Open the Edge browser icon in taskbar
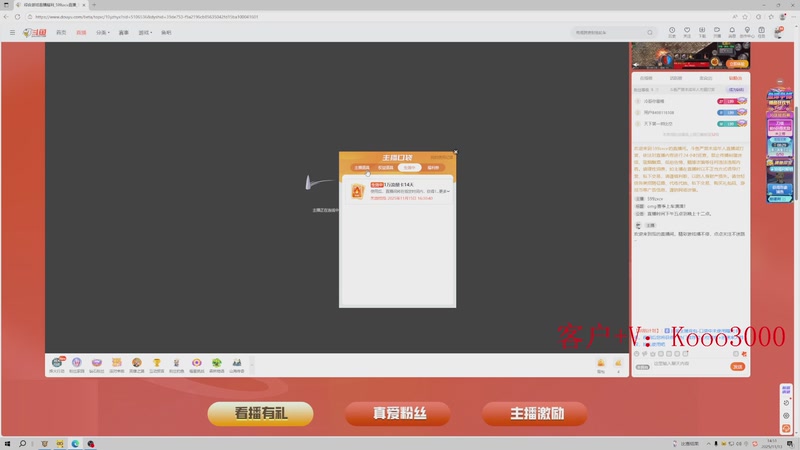The image size is (800, 450). (x=75, y=444)
